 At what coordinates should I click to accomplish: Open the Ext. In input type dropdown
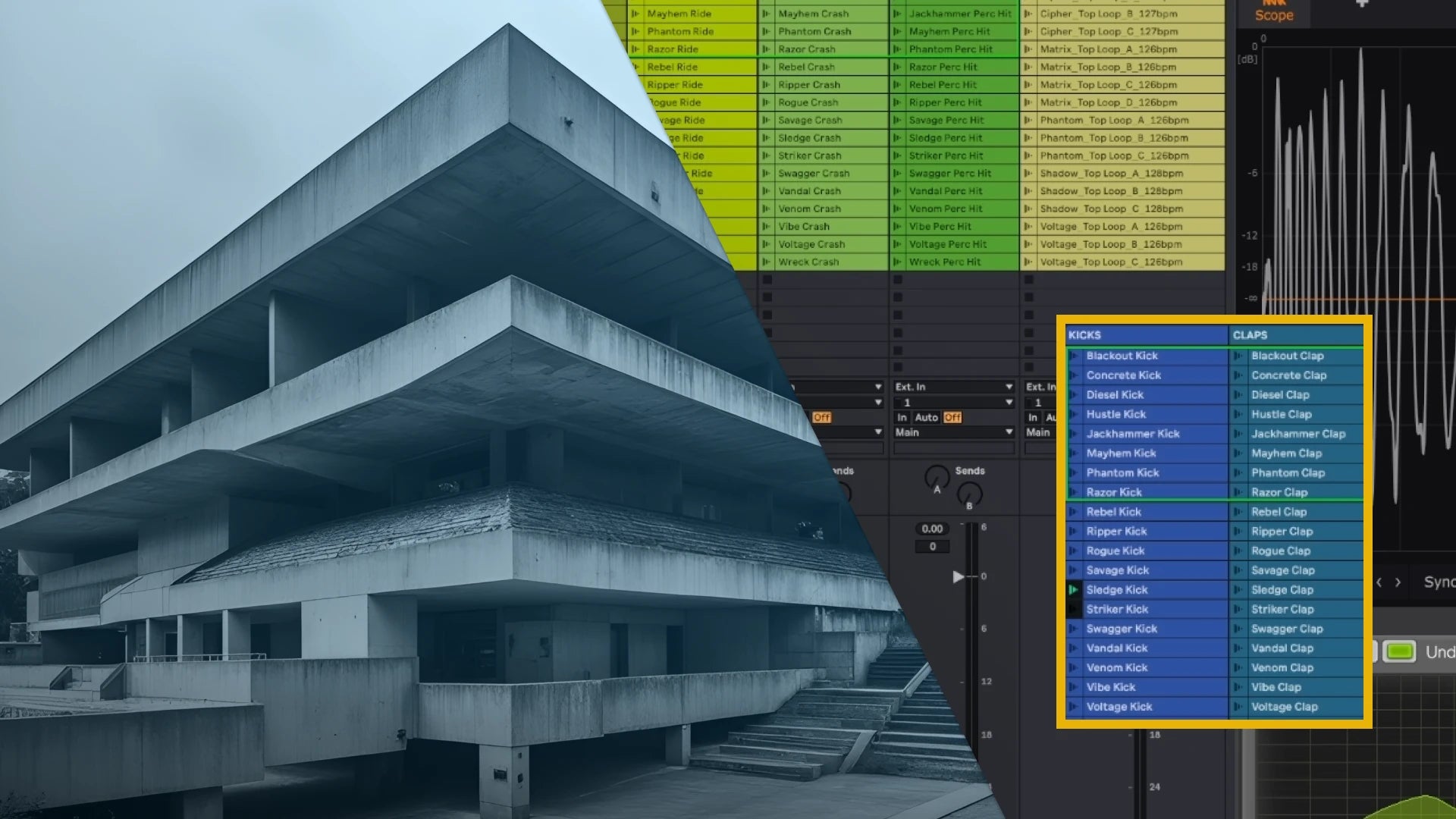point(953,387)
